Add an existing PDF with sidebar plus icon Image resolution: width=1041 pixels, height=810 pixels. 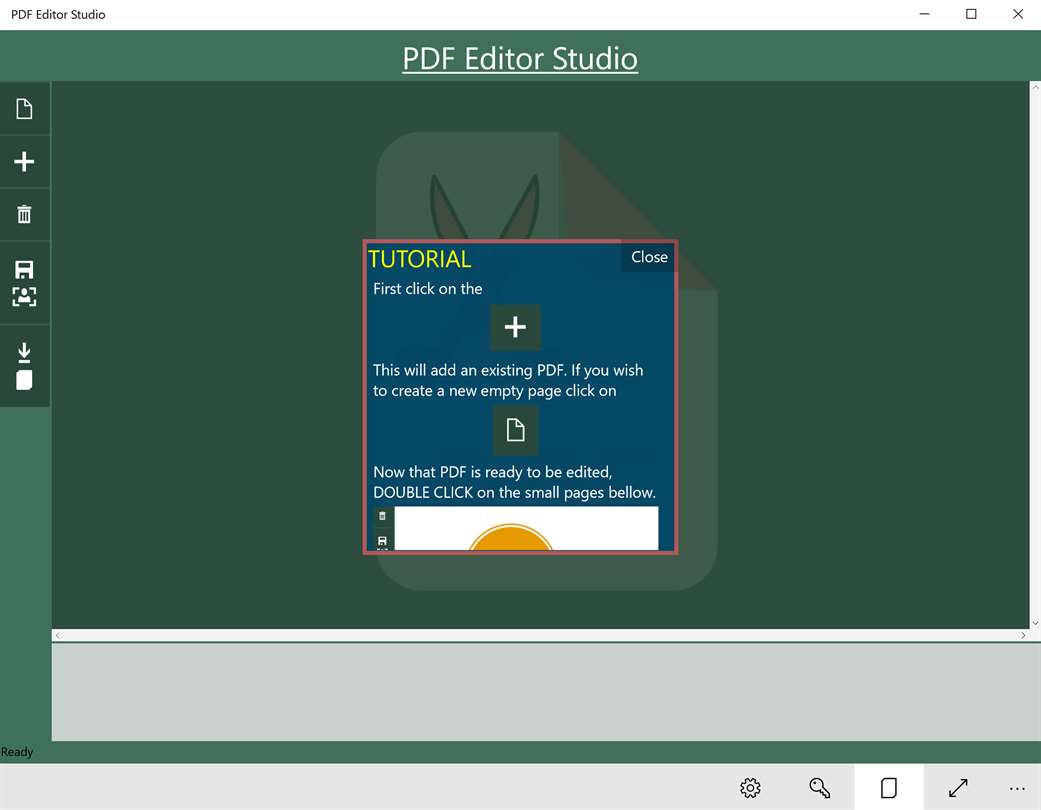[25, 161]
